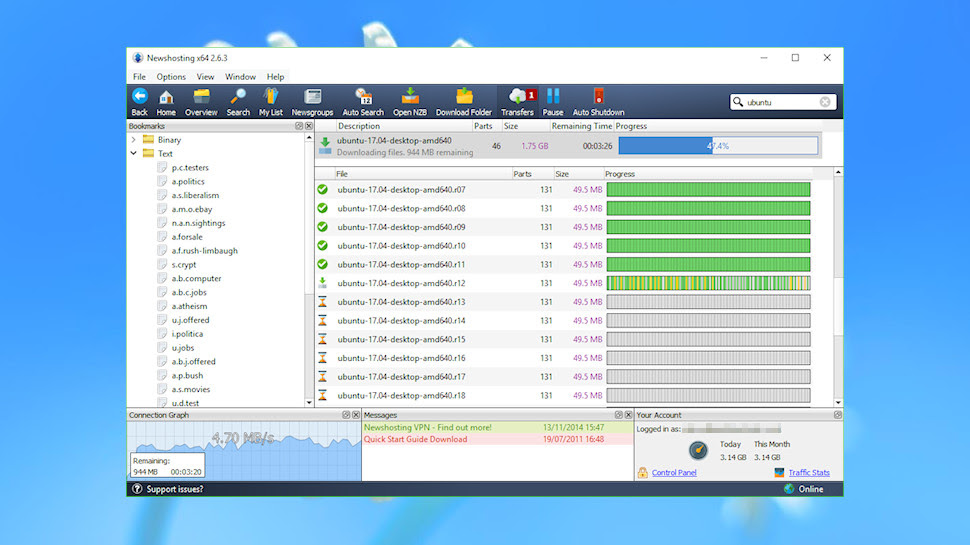The width and height of the screenshot is (970, 545).
Task: Close the Messages panel
Action: click(628, 415)
